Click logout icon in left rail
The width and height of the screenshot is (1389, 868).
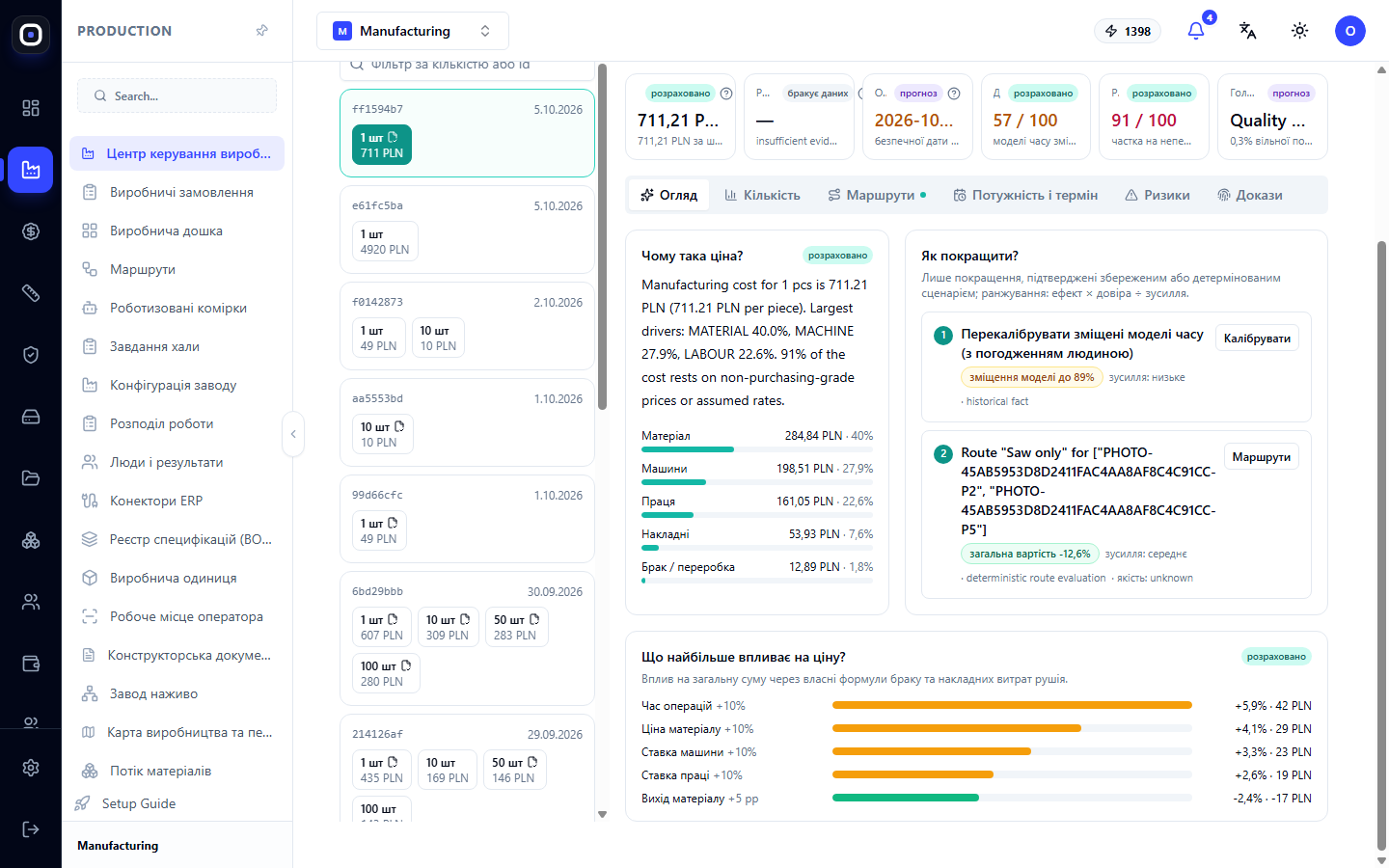[x=31, y=829]
